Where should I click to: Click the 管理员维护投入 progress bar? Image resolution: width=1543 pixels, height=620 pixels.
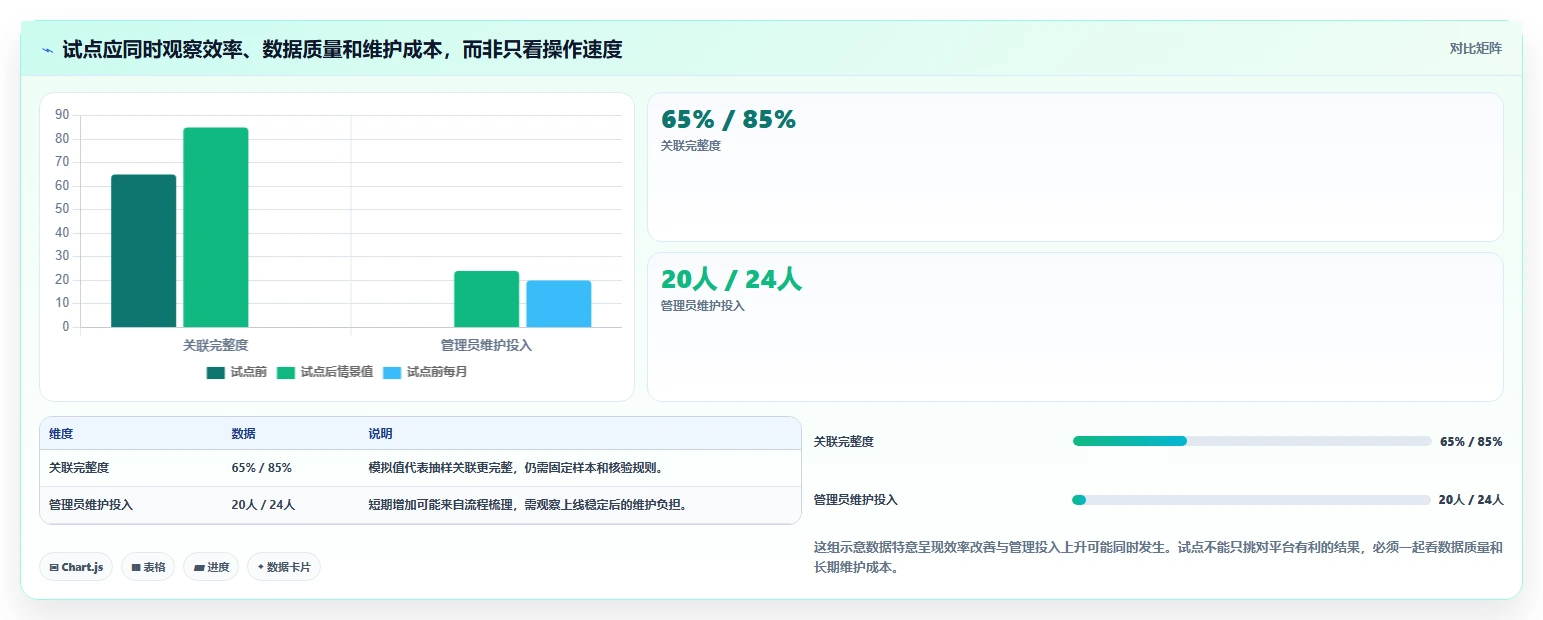1252,500
